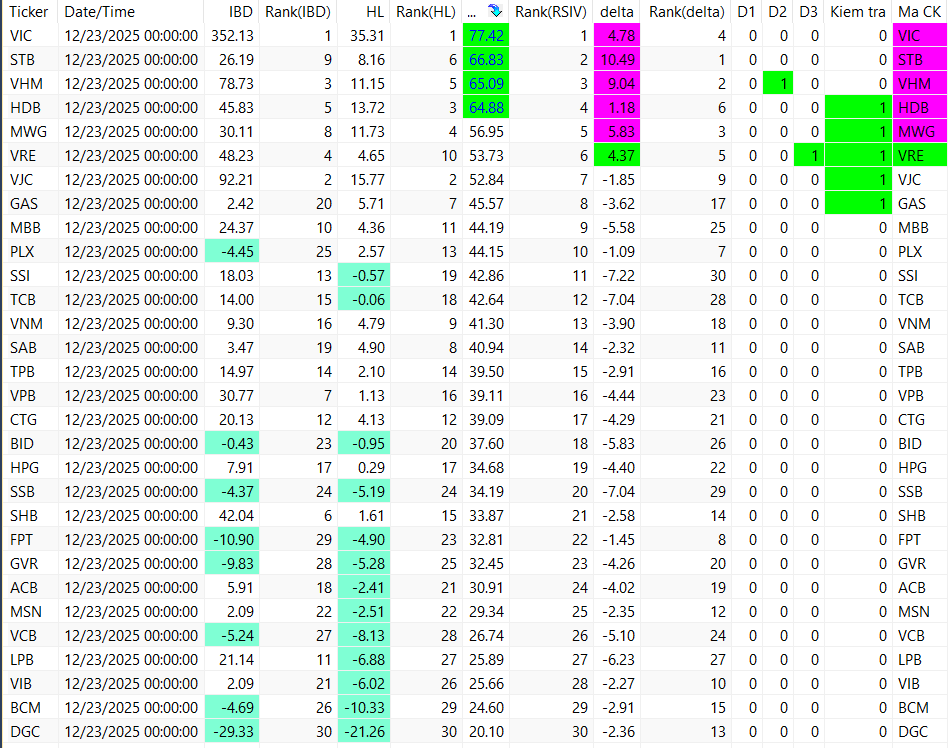Select MWG in the Ticker column
Screen dimensions: 948x748
coord(28,132)
